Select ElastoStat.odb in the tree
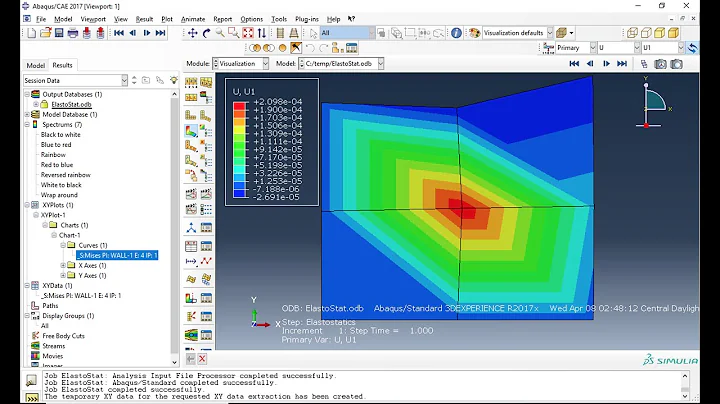 point(71,104)
